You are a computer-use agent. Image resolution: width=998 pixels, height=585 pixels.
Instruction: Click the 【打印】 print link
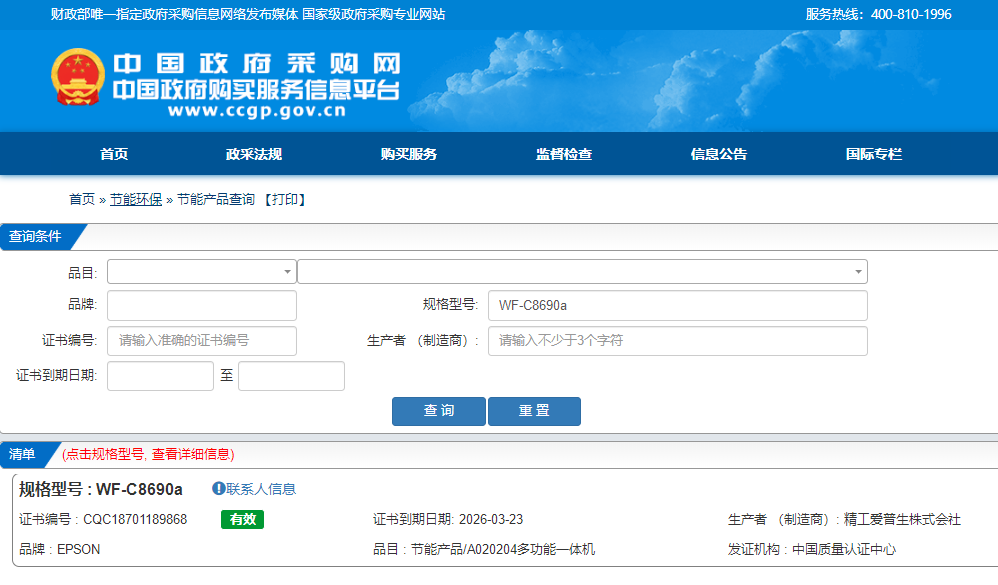(285, 199)
